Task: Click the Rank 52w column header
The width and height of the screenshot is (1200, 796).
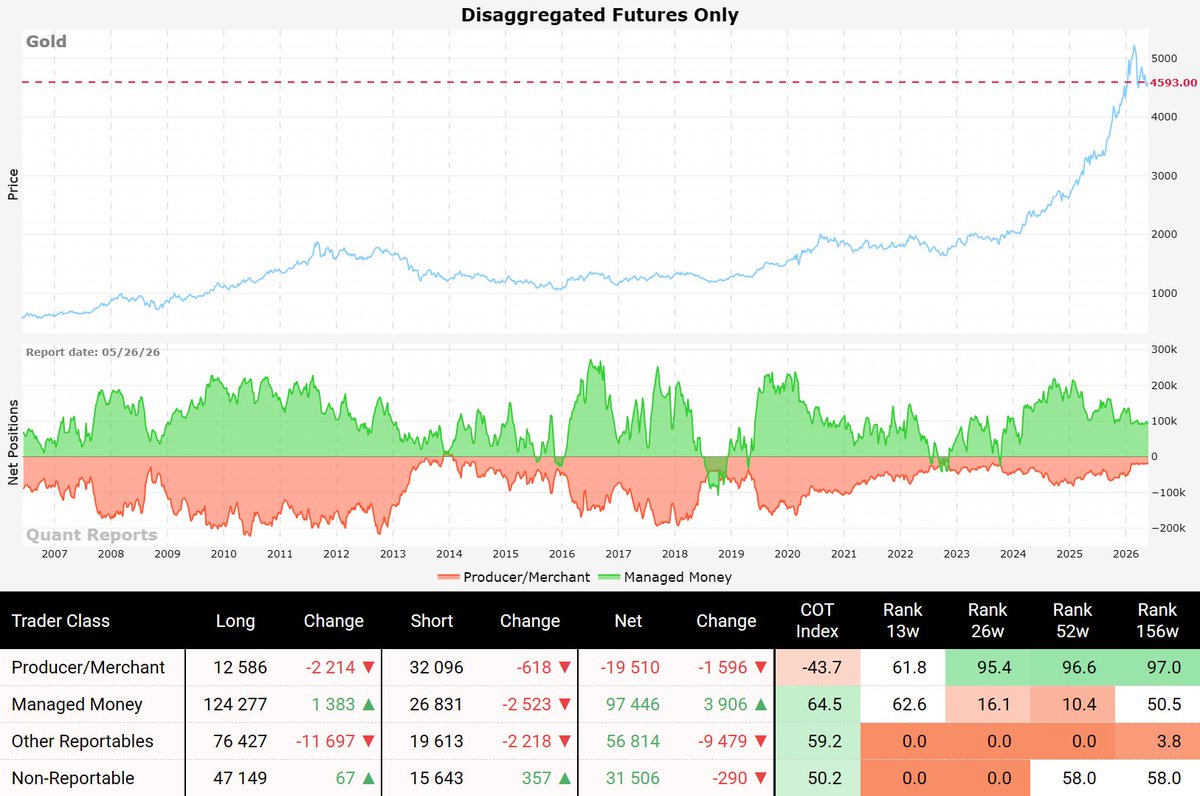Action: coord(1072,620)
